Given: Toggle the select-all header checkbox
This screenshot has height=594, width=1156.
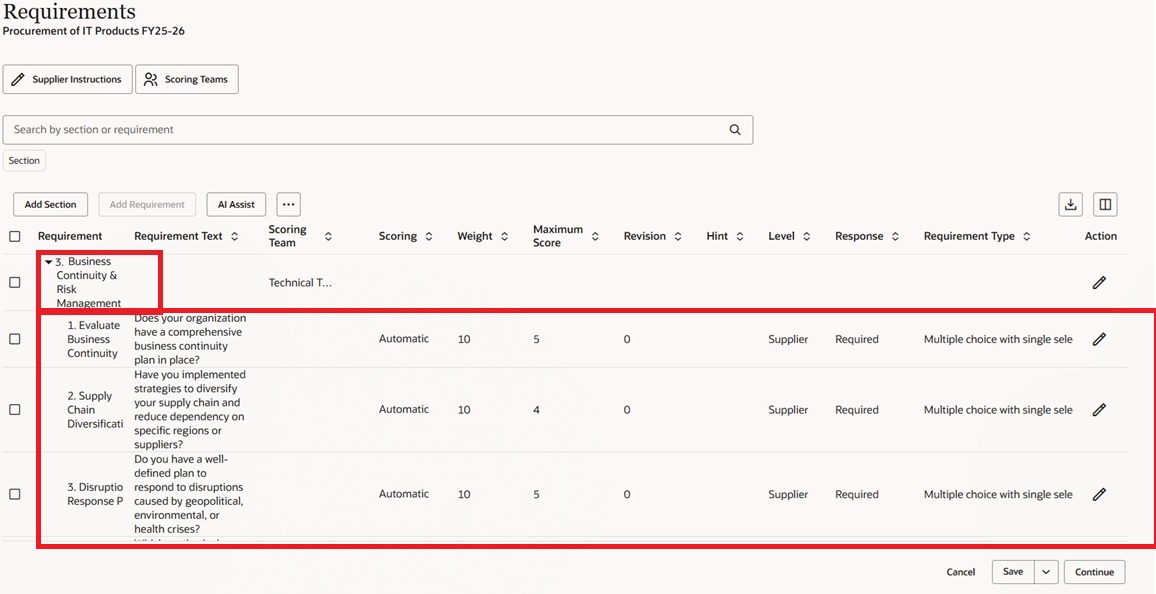Looking at the screenshot, I should coord(15,237).
